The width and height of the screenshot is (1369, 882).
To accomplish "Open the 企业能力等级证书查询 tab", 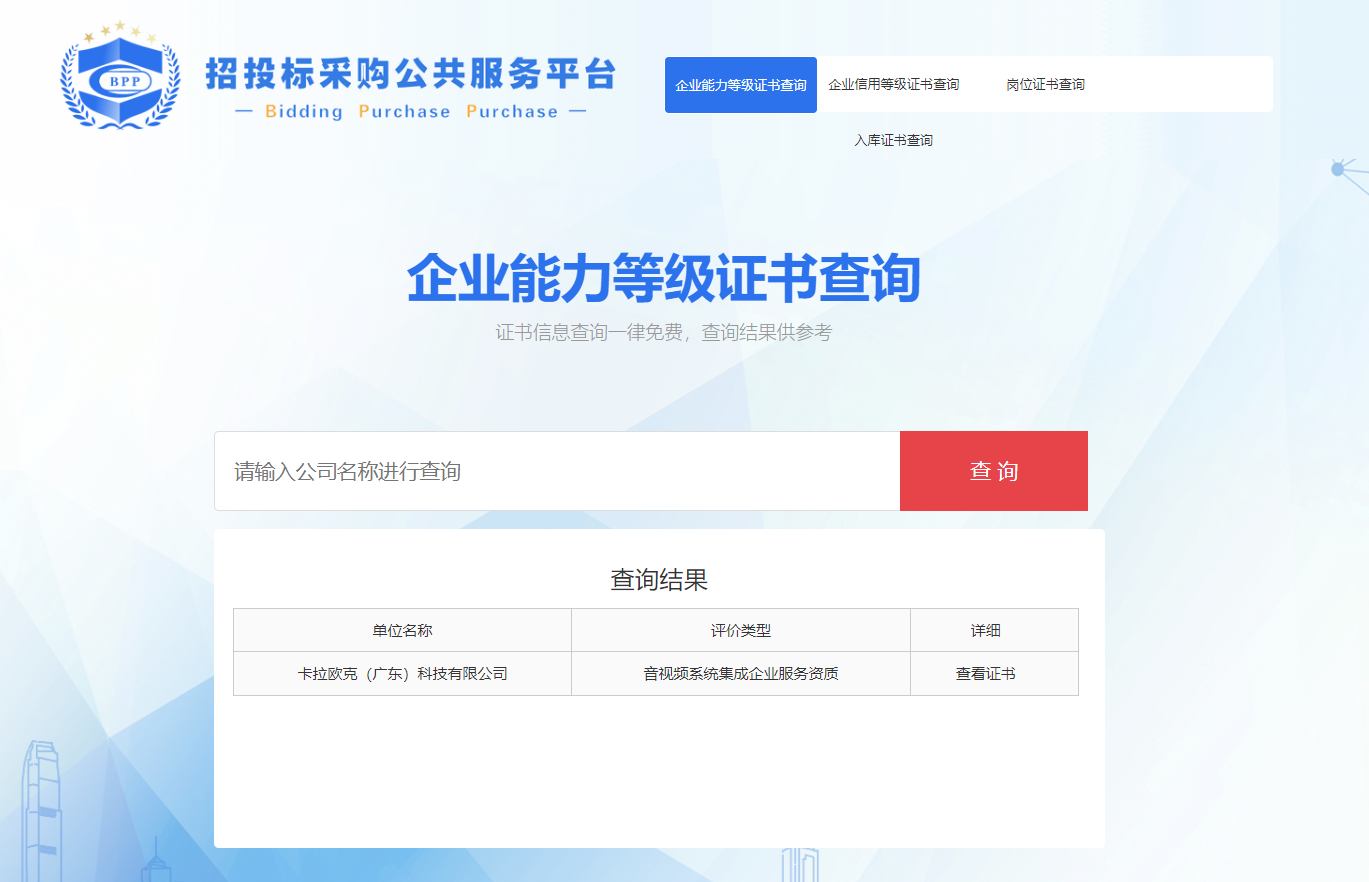I will click(741, 85).
